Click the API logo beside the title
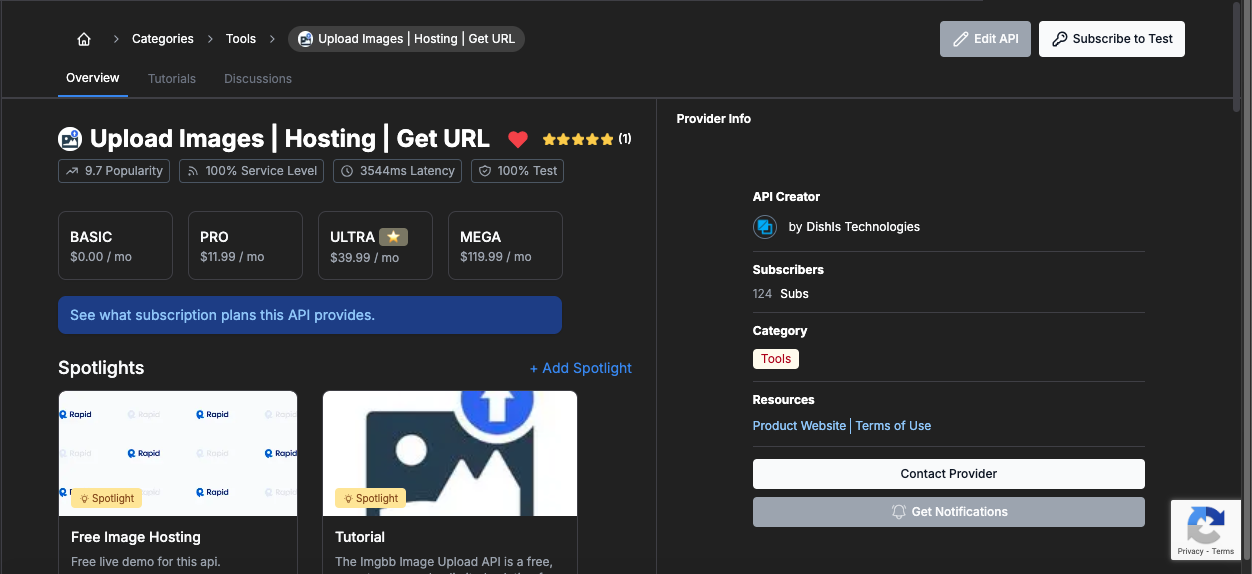The height and width of the screenshot is (574, 1252). (x=69, y=138)
